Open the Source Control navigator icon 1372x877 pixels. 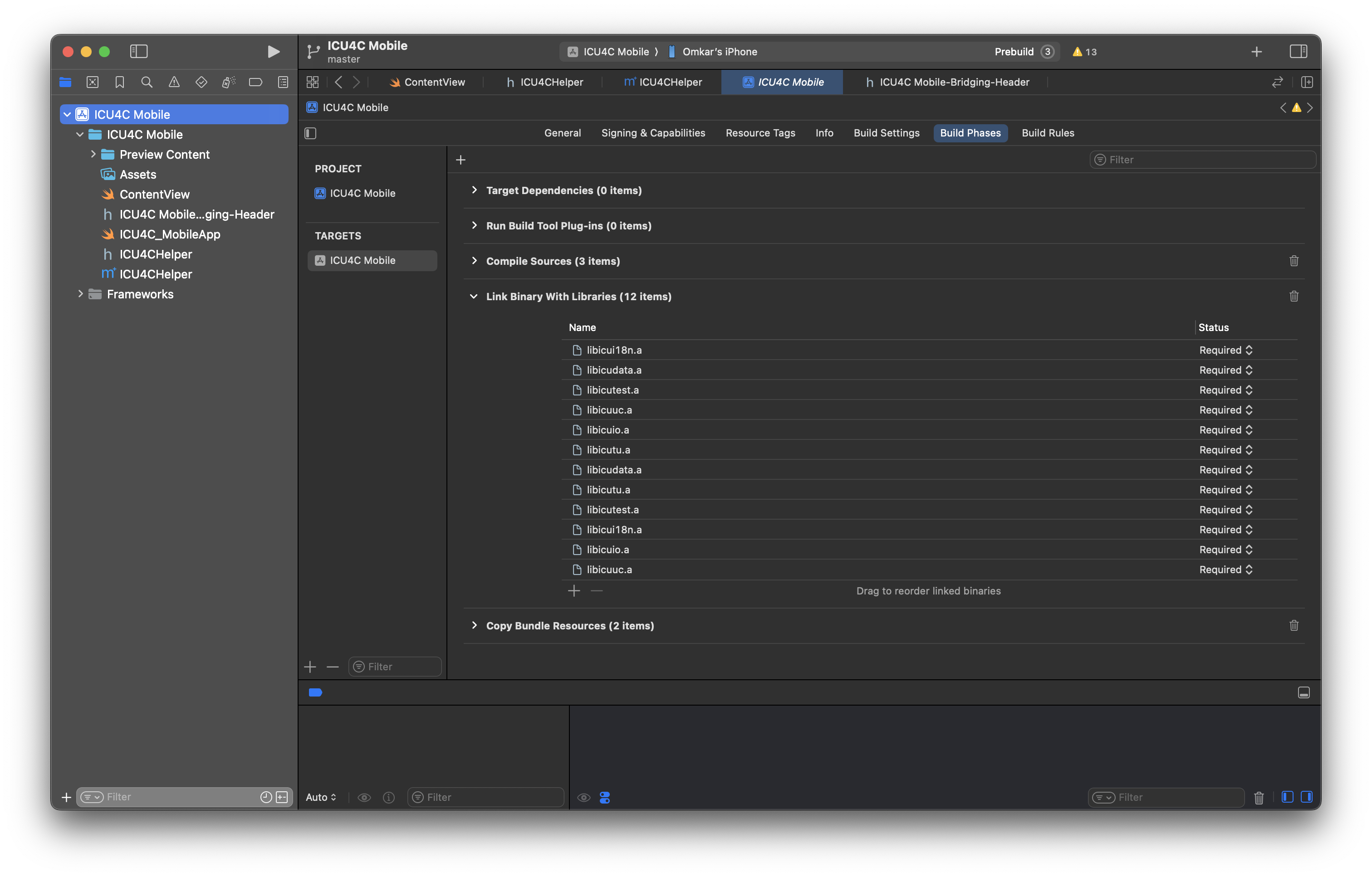tap(92, 83)
